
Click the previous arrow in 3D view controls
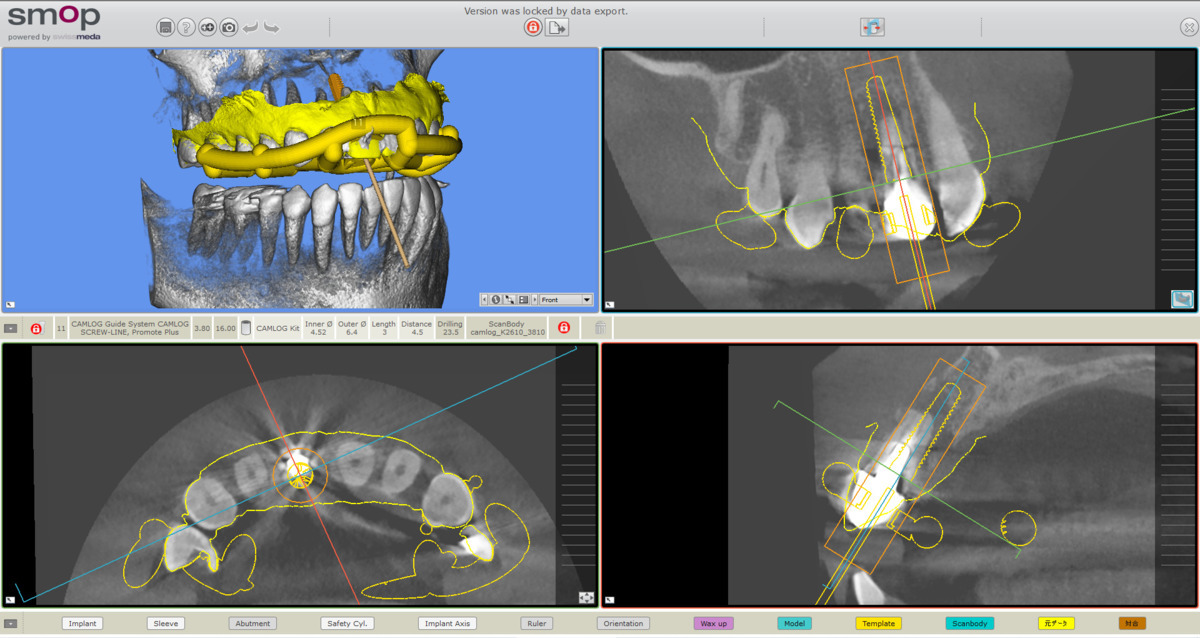pyautogui.click(x=485, y=299)
